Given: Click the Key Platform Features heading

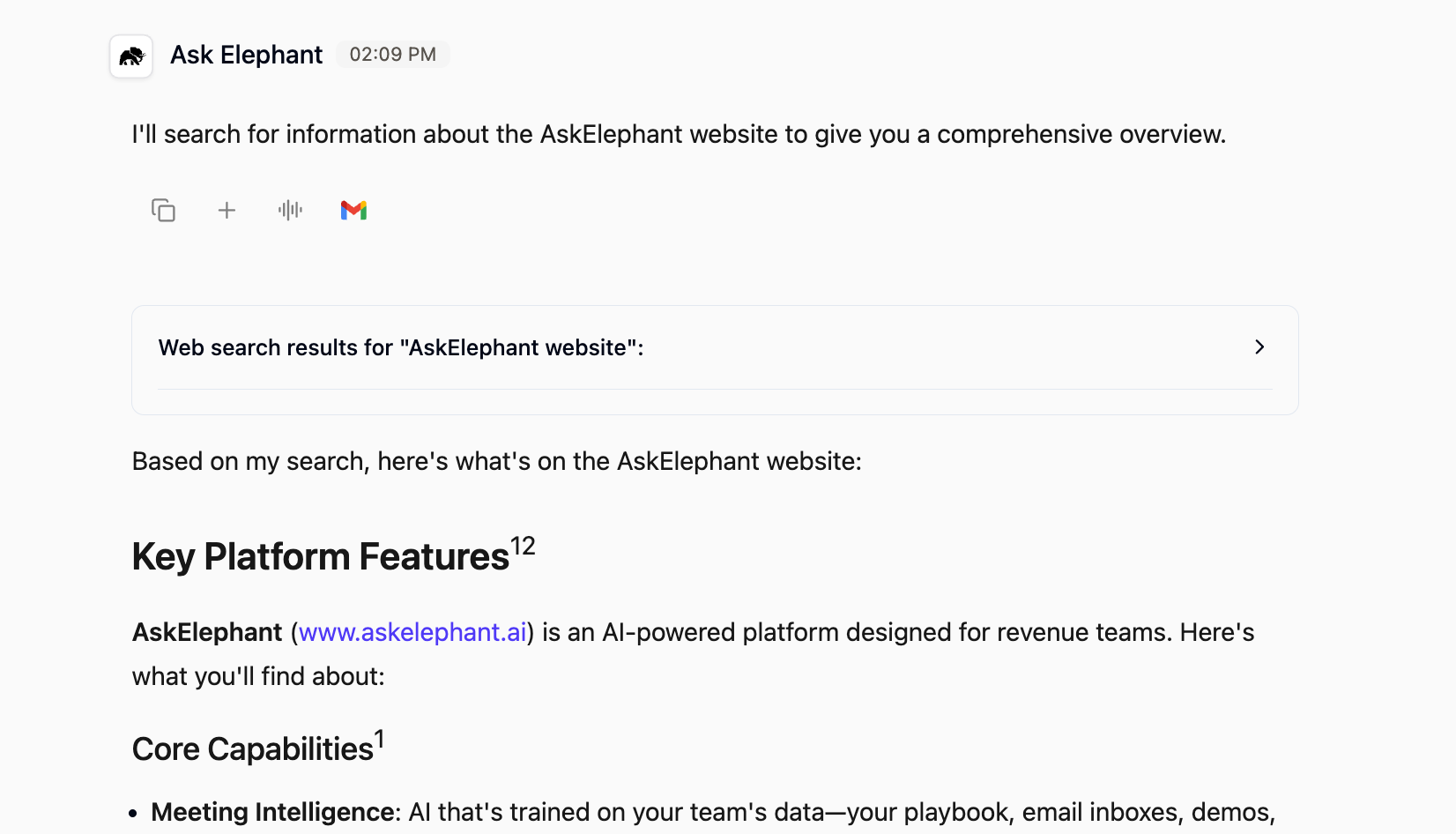Looking at the screenshot, I should point(321,557).
